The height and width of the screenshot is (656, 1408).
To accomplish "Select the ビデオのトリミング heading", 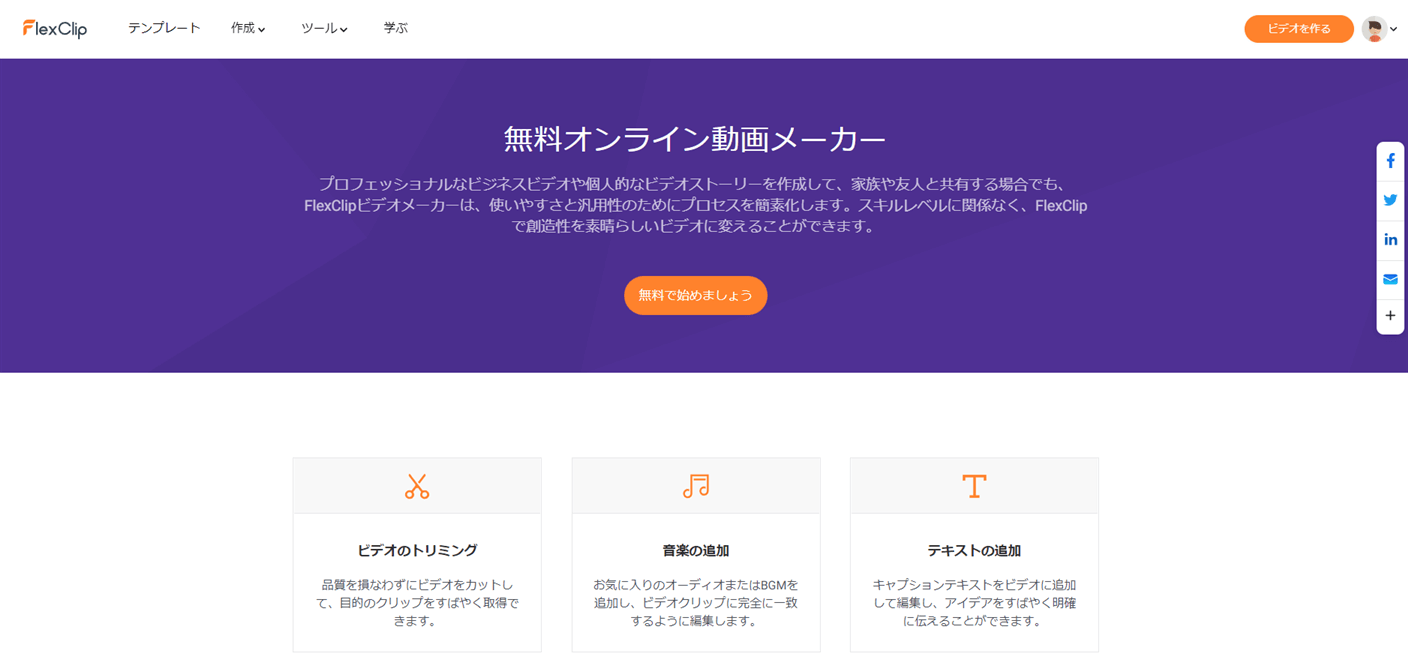I will click(x=417, y=551).
